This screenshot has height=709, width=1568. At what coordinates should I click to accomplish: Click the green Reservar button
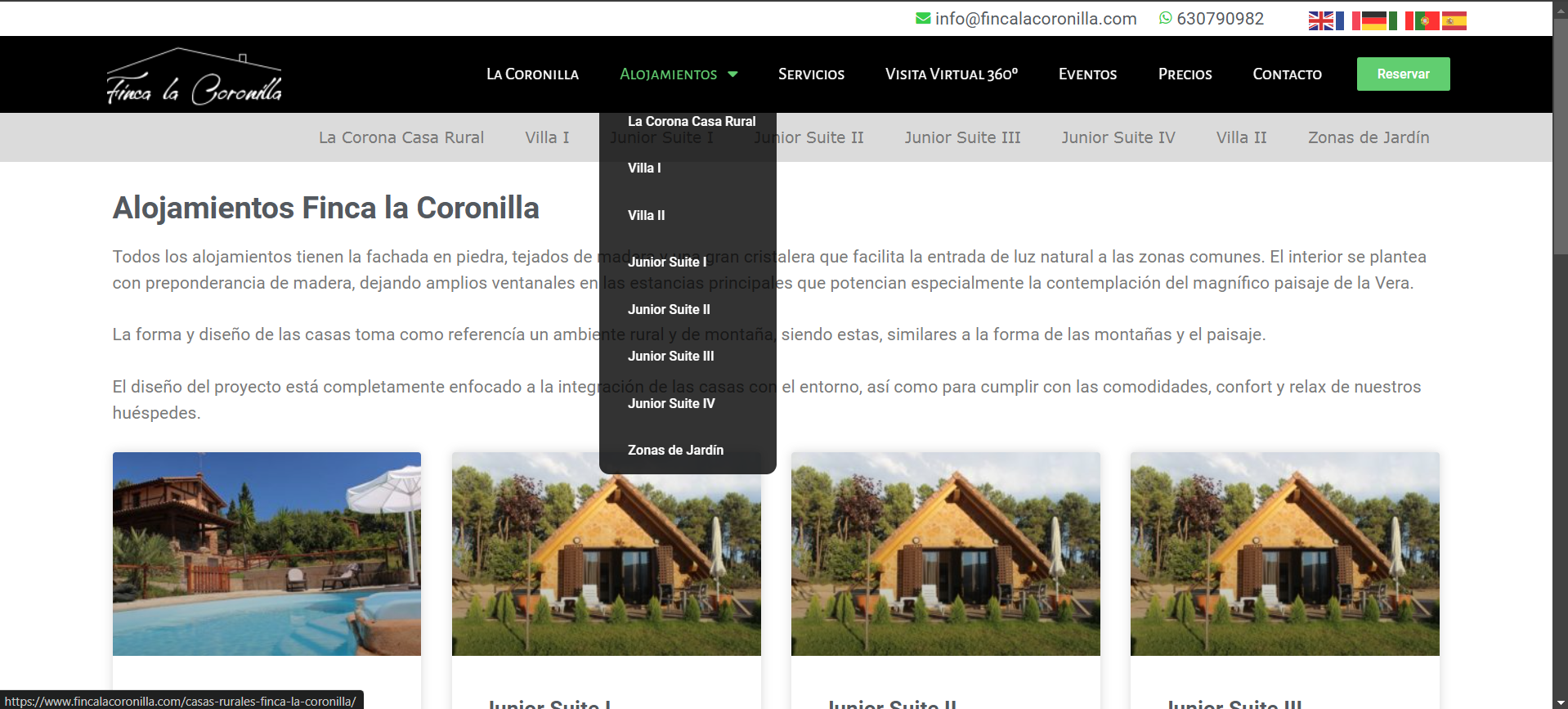(x=1403, y=74)
